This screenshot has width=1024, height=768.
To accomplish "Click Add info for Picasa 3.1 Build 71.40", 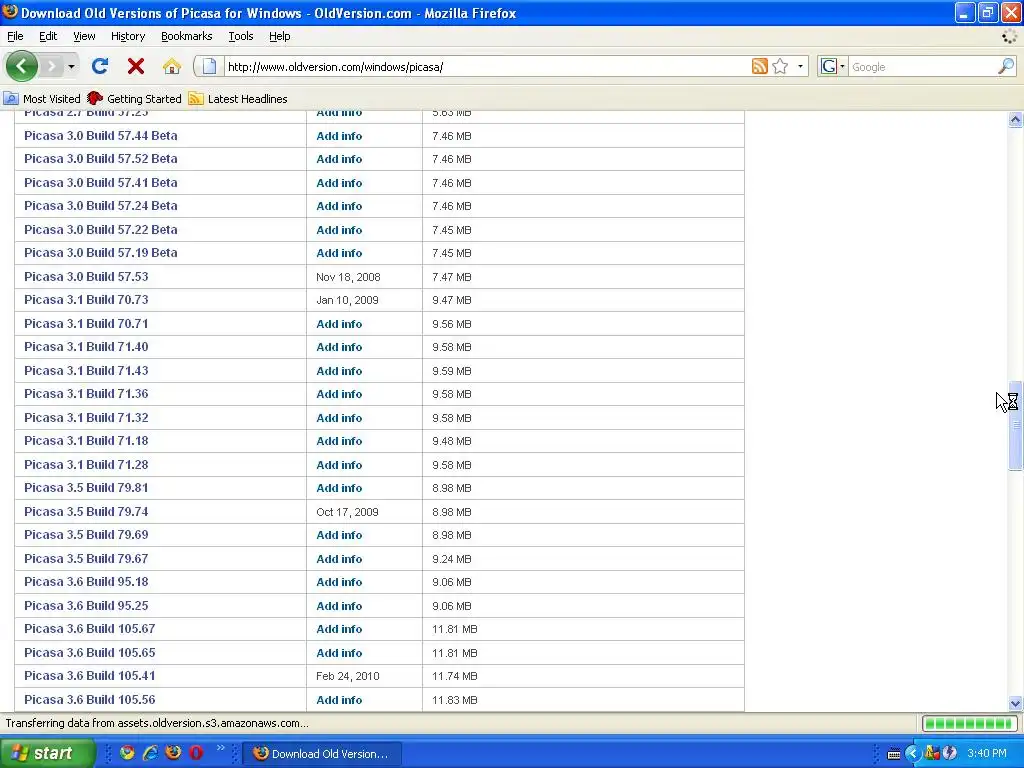I will pos(339,347).
